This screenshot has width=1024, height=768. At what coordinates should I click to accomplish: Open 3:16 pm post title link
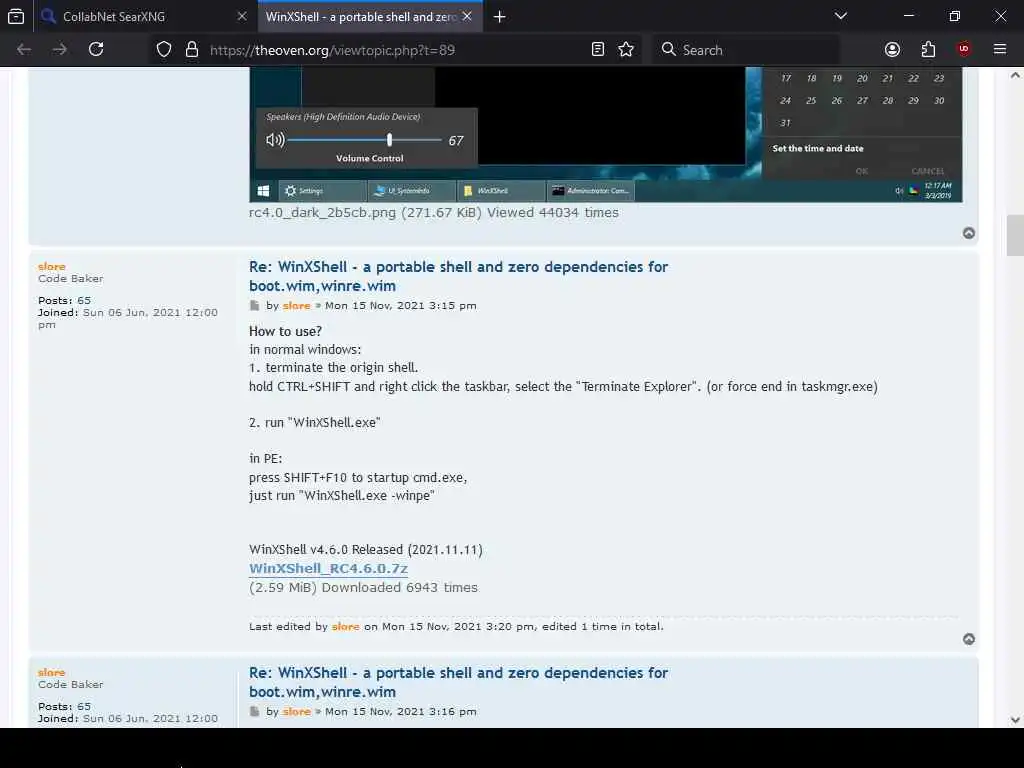(x=458, y=682)
